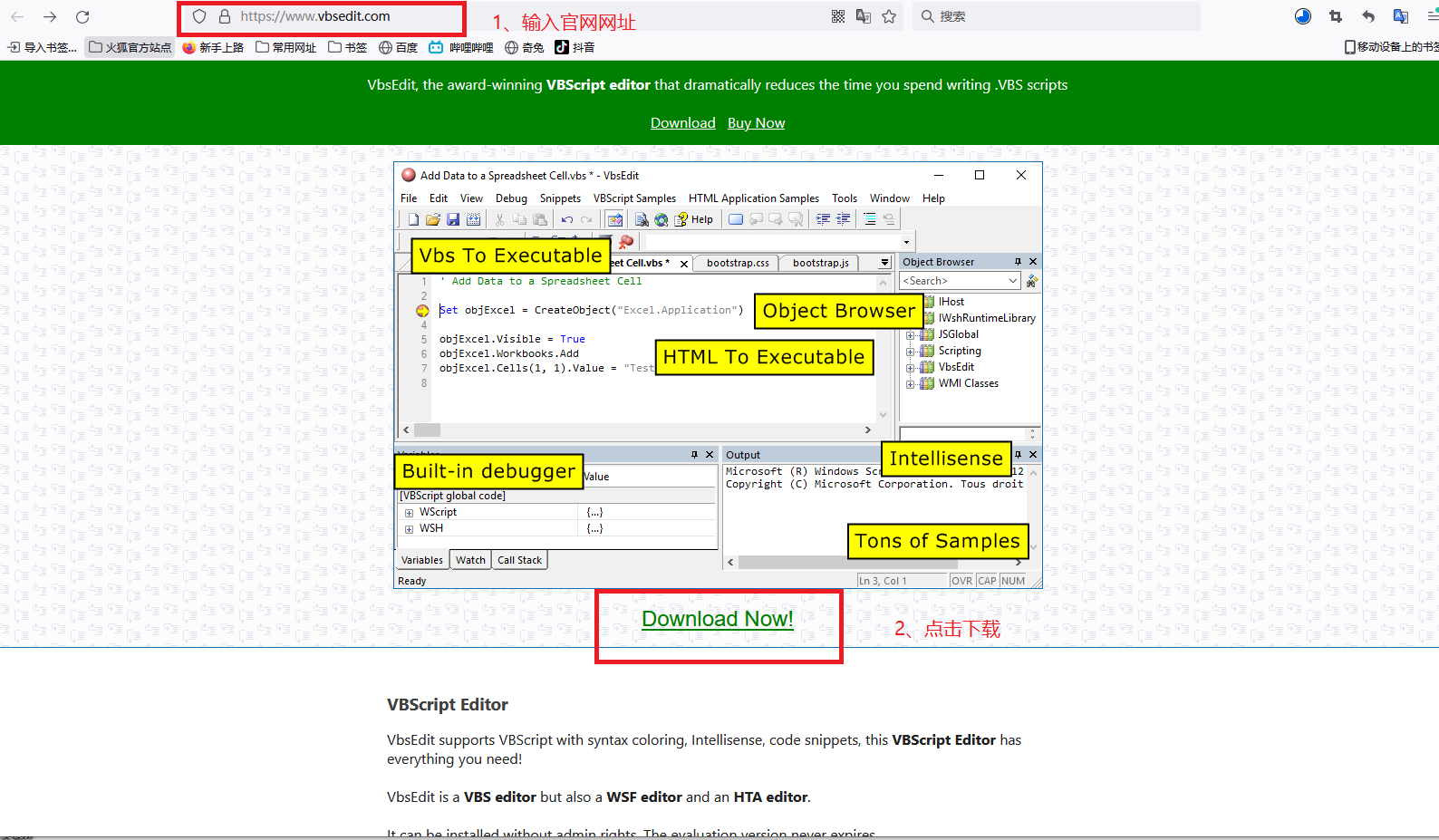Select the Watch tab
This screenshot has height=840, width=1439.
coord(470,560)
